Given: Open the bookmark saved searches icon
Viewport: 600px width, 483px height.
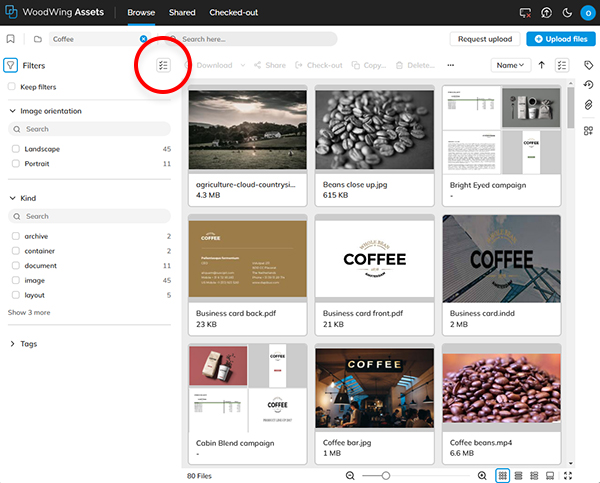Looking at the screenshot, I should (11, 39).
